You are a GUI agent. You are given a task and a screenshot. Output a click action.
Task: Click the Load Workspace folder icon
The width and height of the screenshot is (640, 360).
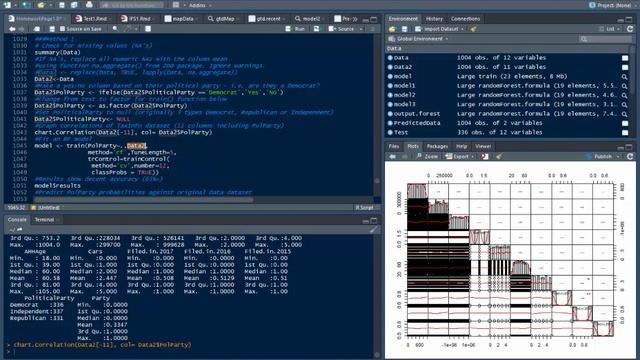(x=392, y=29)
